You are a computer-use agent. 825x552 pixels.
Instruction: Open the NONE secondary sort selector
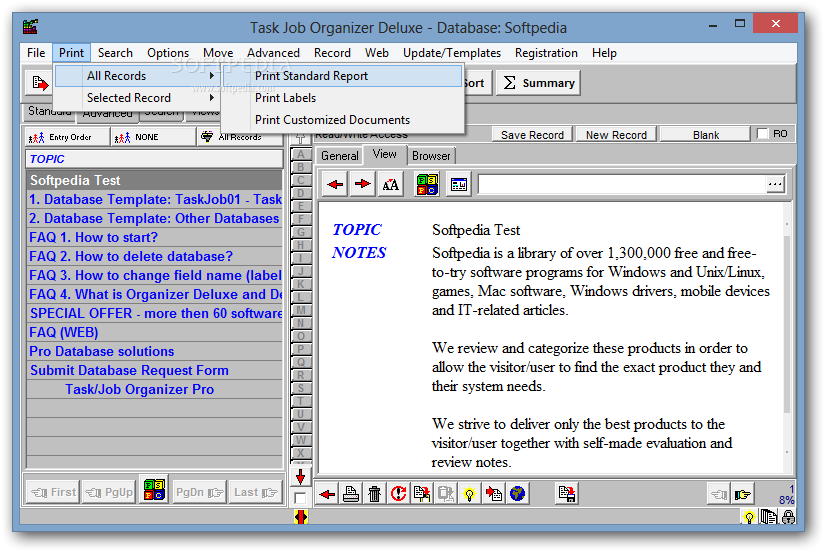(153, 137)
